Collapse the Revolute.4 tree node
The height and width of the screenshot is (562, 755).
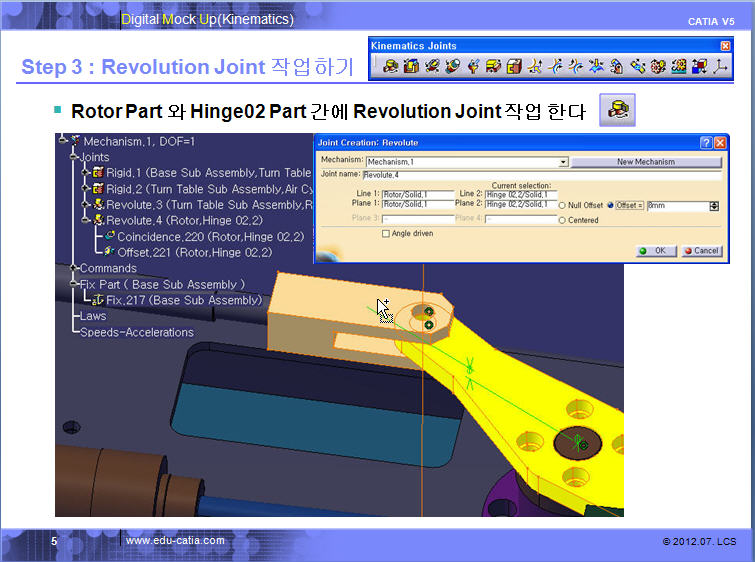(86, 220)
